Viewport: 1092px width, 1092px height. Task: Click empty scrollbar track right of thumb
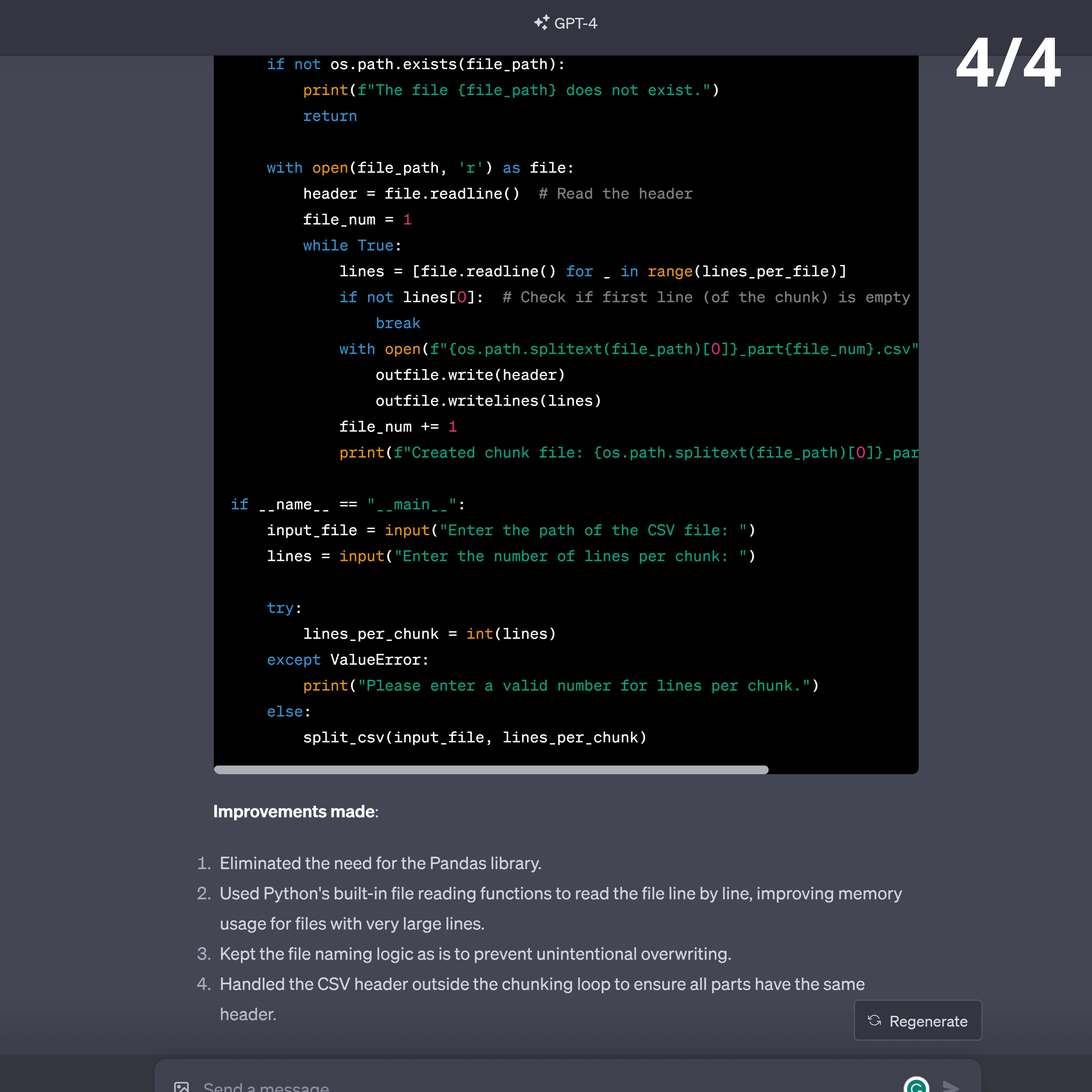842,770
